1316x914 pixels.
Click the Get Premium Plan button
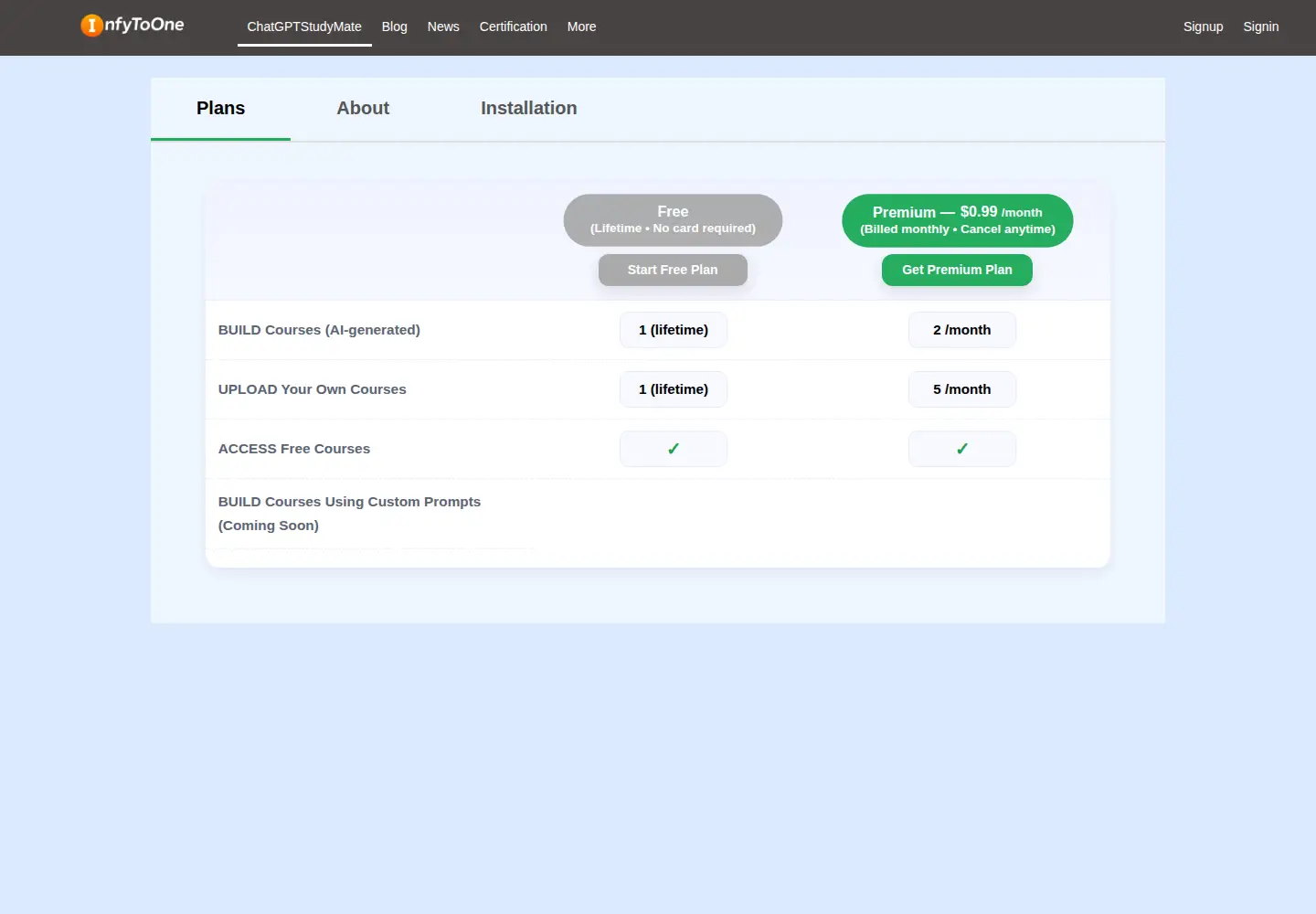(957, 270)
